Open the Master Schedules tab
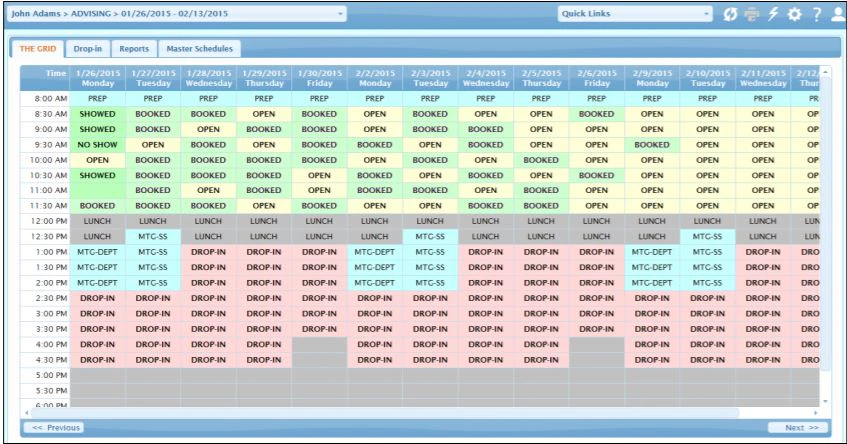 coord(199,49)
